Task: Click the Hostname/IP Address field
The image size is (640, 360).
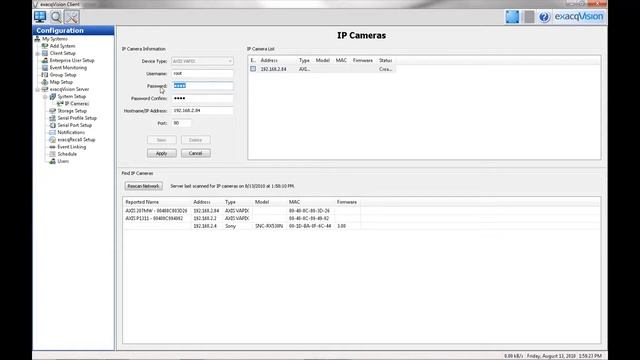Action: coord(202,111)
